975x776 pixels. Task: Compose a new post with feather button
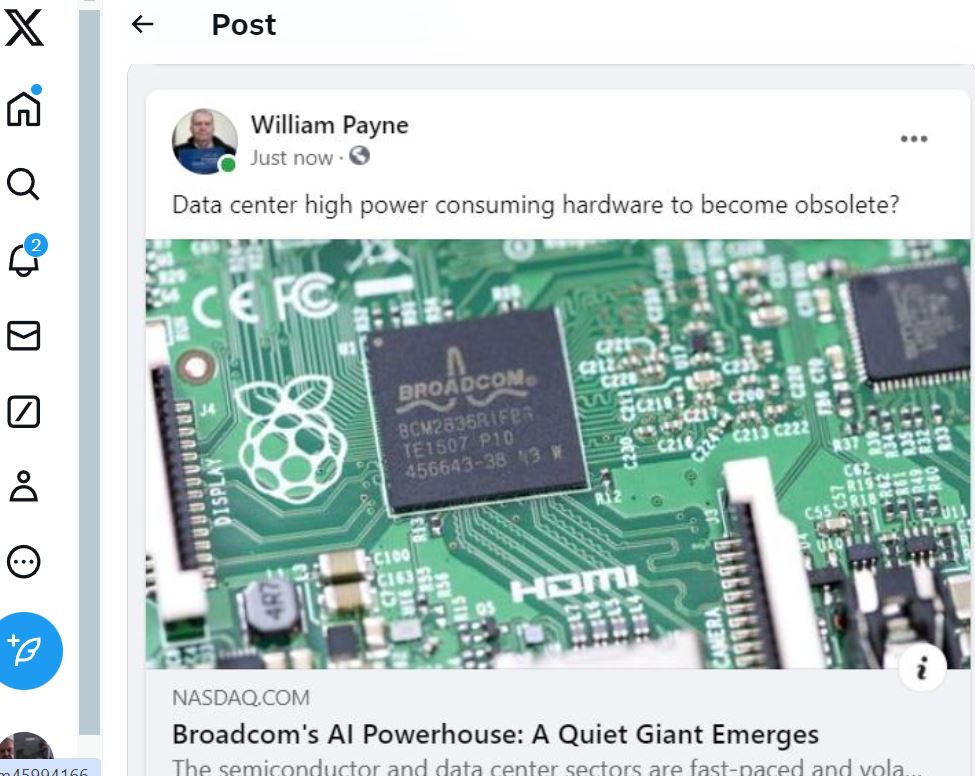(27, 651)
